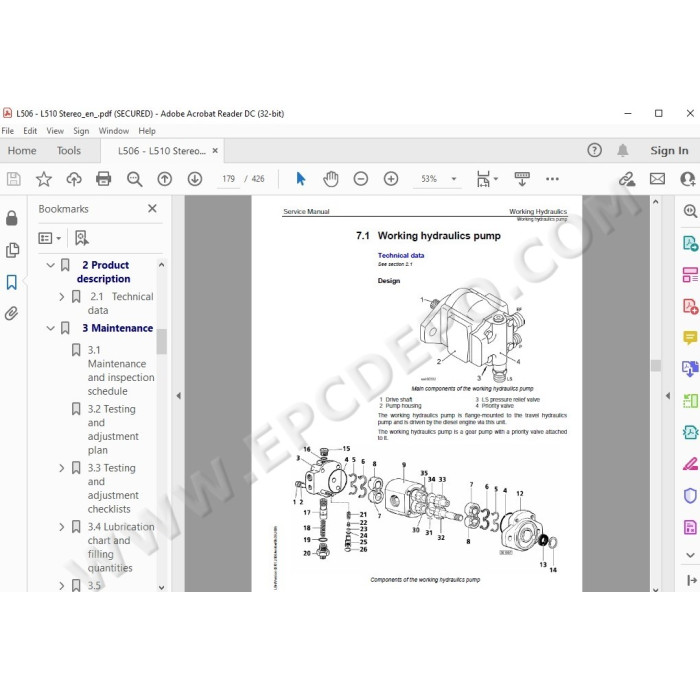Open 3.2 Testing and adjustment plan
This screenshot has height=700, width=700.
112,429
